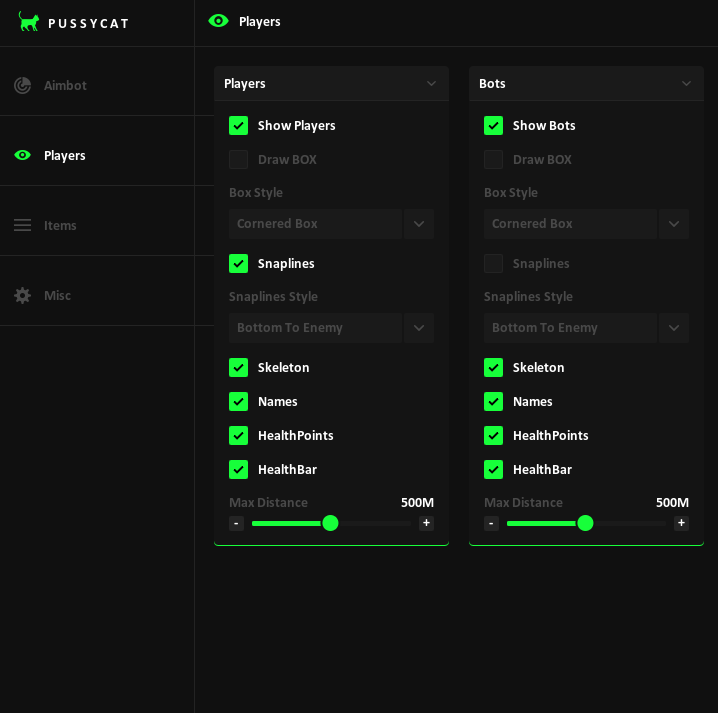Click the green cat logo icon
The height and width of the screenshot is (713, 718).
tap(29, 22)
